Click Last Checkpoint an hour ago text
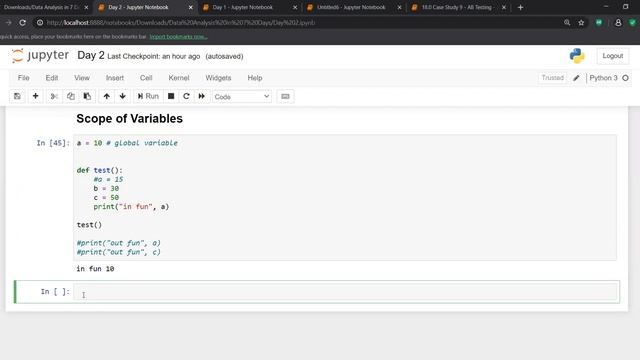The width and height of the screenshot is (640, 360). point(153,56)
